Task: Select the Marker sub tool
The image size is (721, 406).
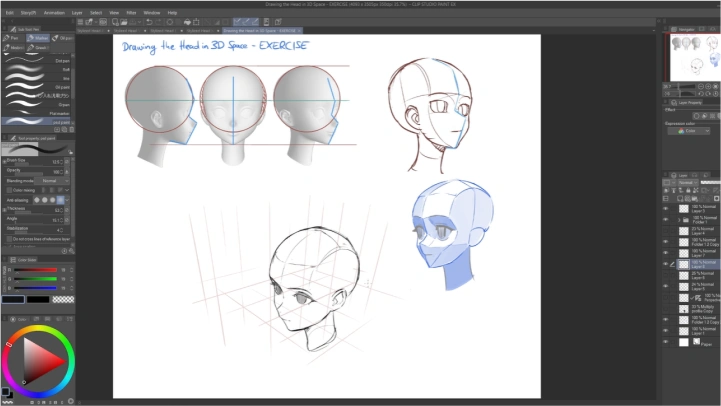Action: pos(38,38)
